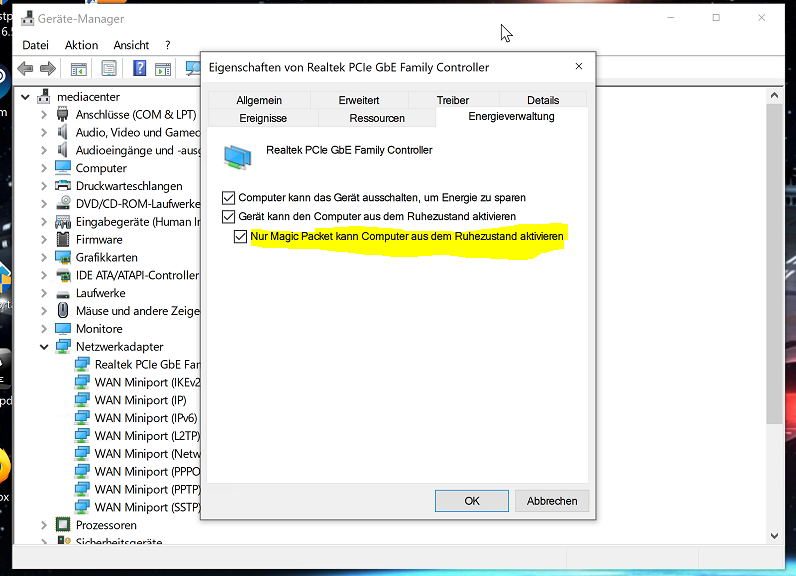Click the vertical scrollbar thumb in Geräte-Manager
The height and width of the screenshot is (576, 796).
pos(774,264)
